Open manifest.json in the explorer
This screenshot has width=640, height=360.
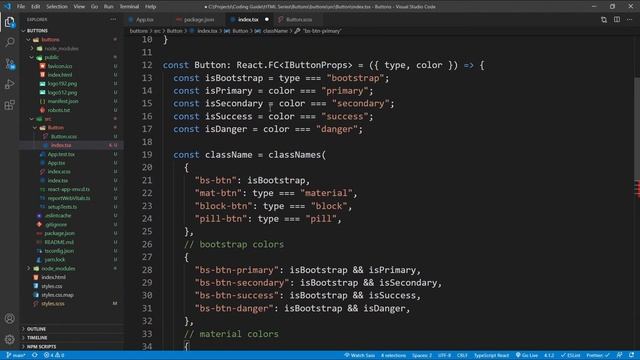point(63,101)
